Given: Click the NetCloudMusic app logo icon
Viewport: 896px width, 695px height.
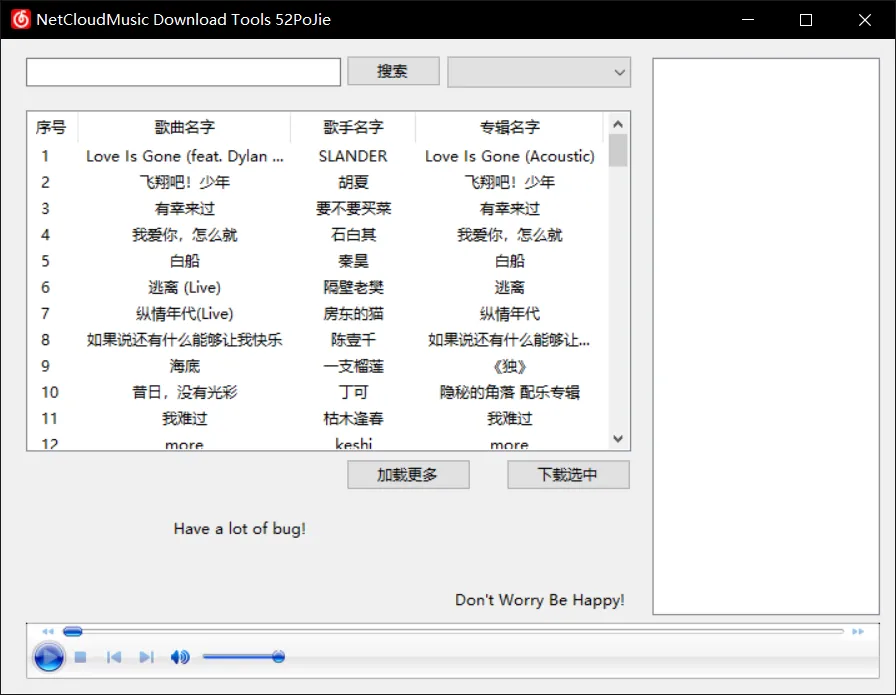Looking at the screenshot, I should 21,19.
